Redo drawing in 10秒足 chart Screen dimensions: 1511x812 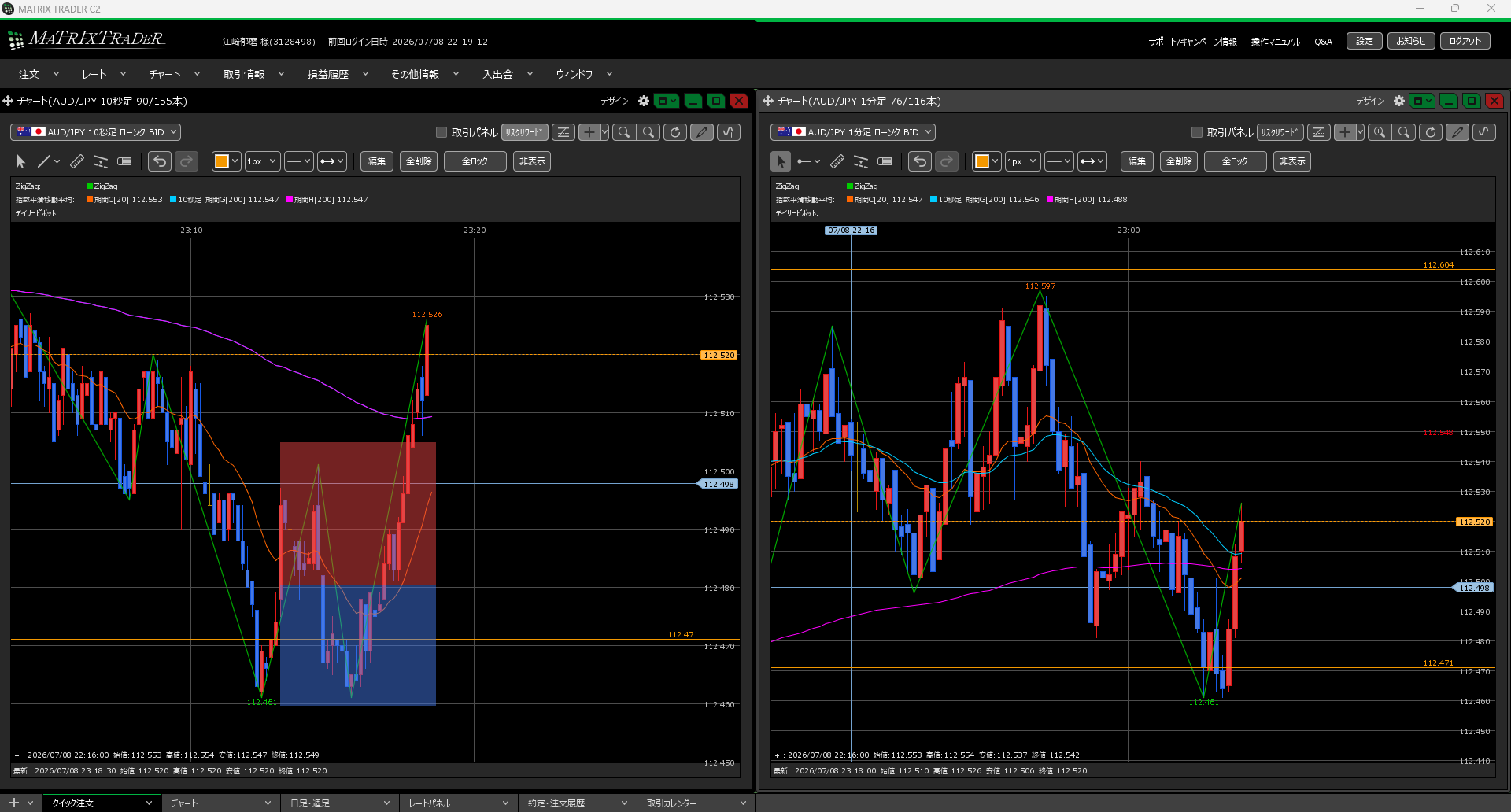point(187,161)
